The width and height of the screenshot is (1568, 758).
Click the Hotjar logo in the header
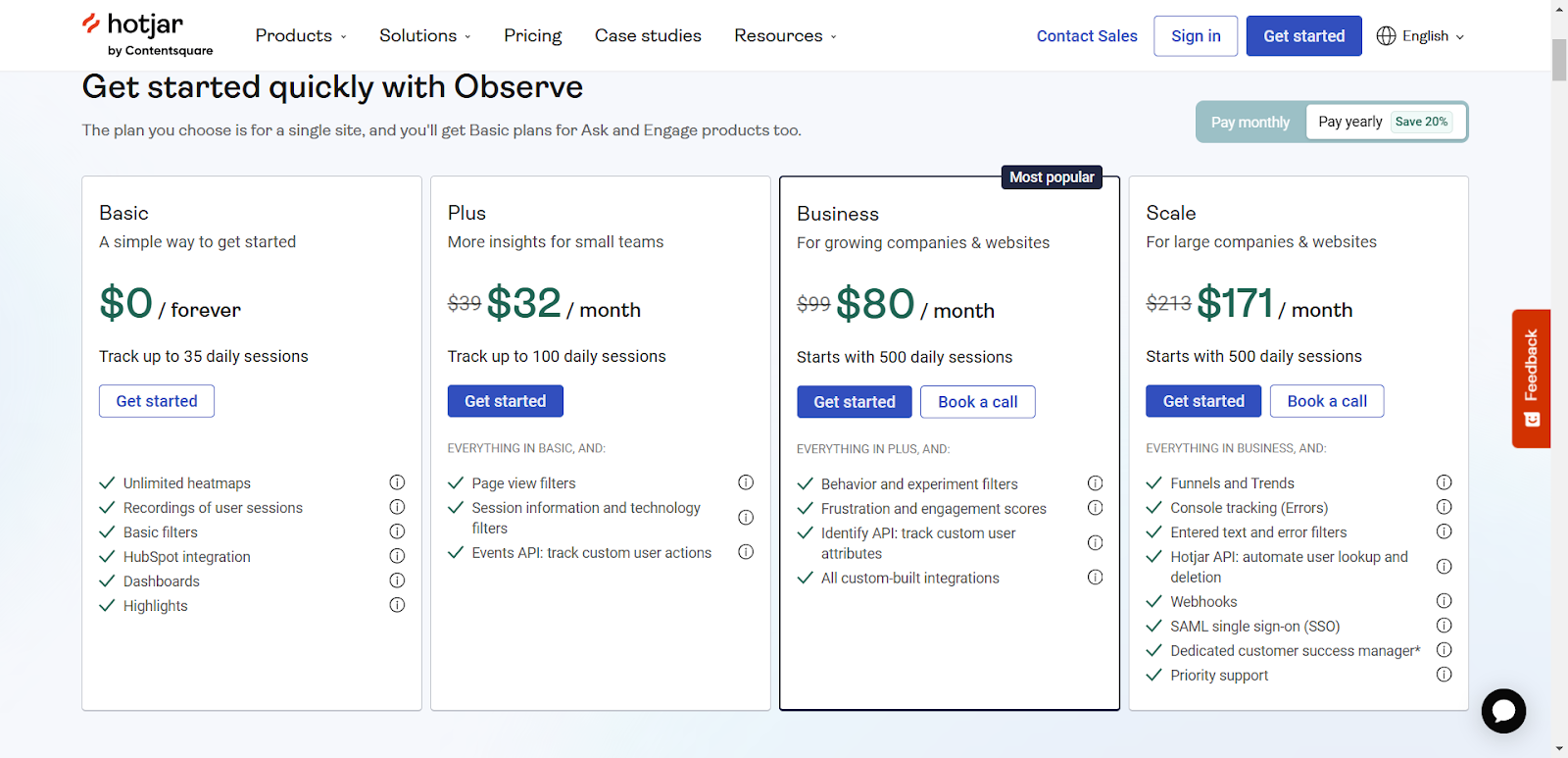(147, 35)
